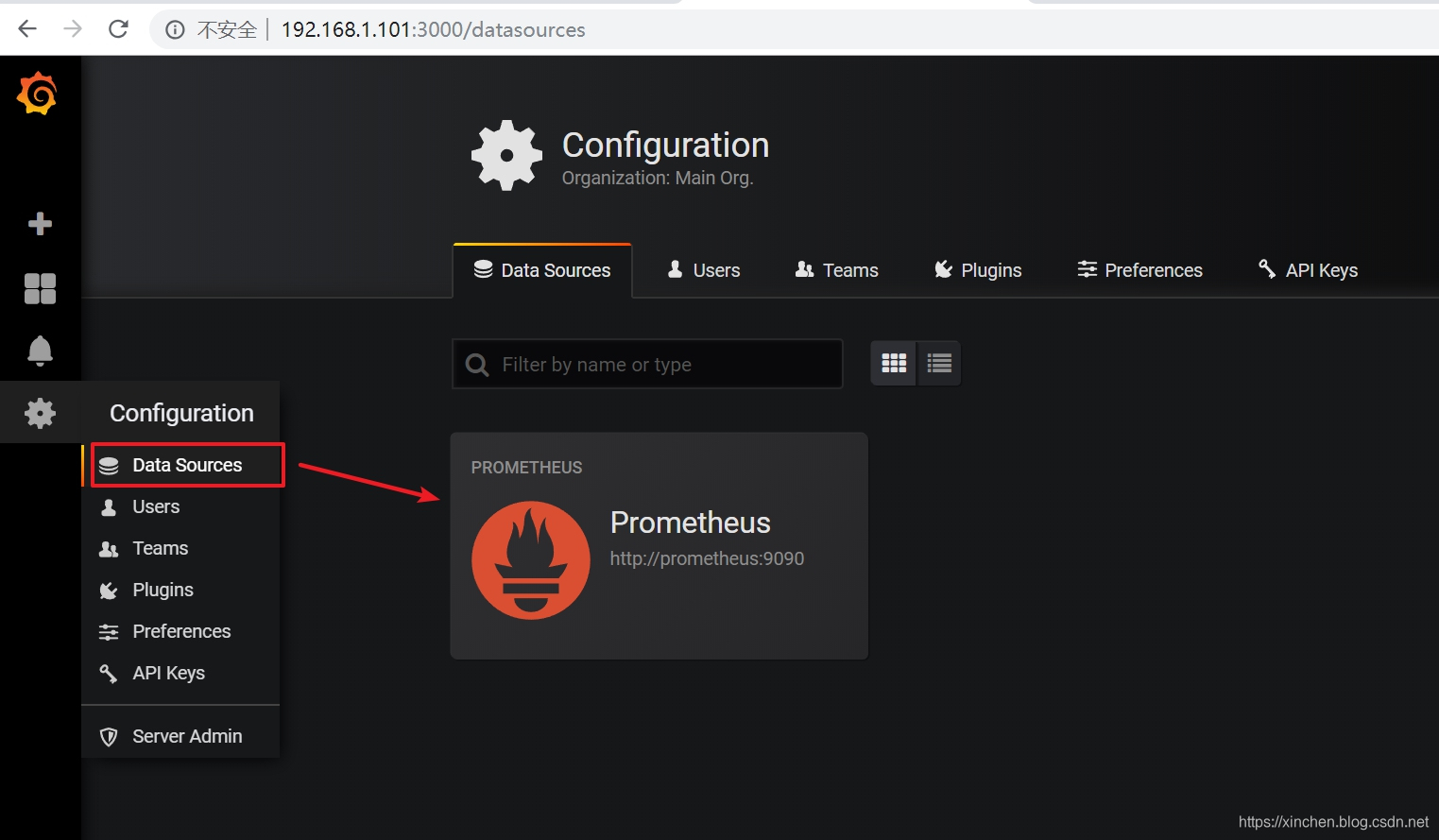Open the Prometheus data source name link
Viewport: 1439px width, 840px height.
(x=690, y=523)
